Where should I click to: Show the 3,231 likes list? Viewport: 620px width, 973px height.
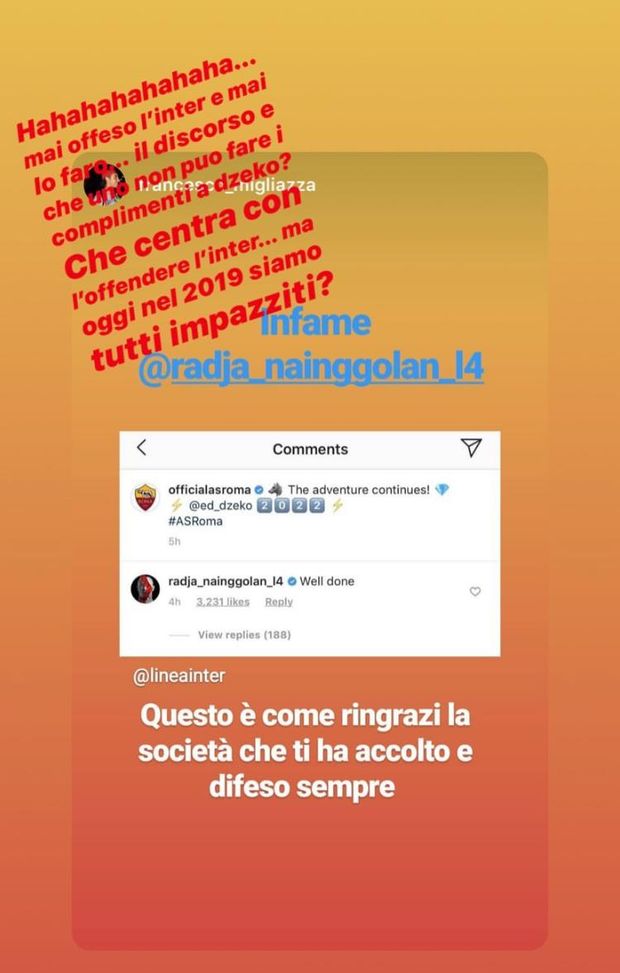223,602
